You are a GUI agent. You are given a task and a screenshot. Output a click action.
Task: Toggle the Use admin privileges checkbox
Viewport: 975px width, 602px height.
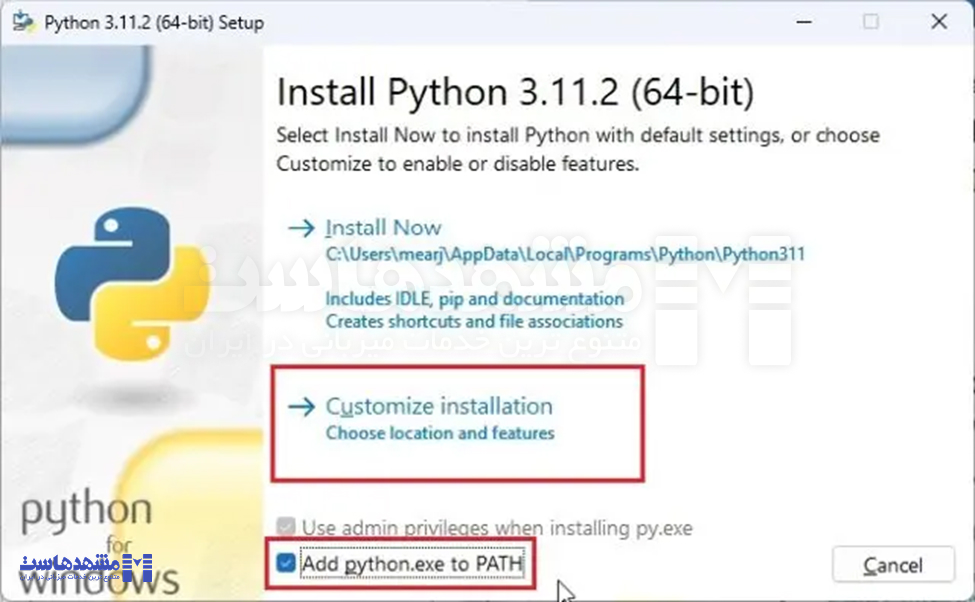point(286,527)
